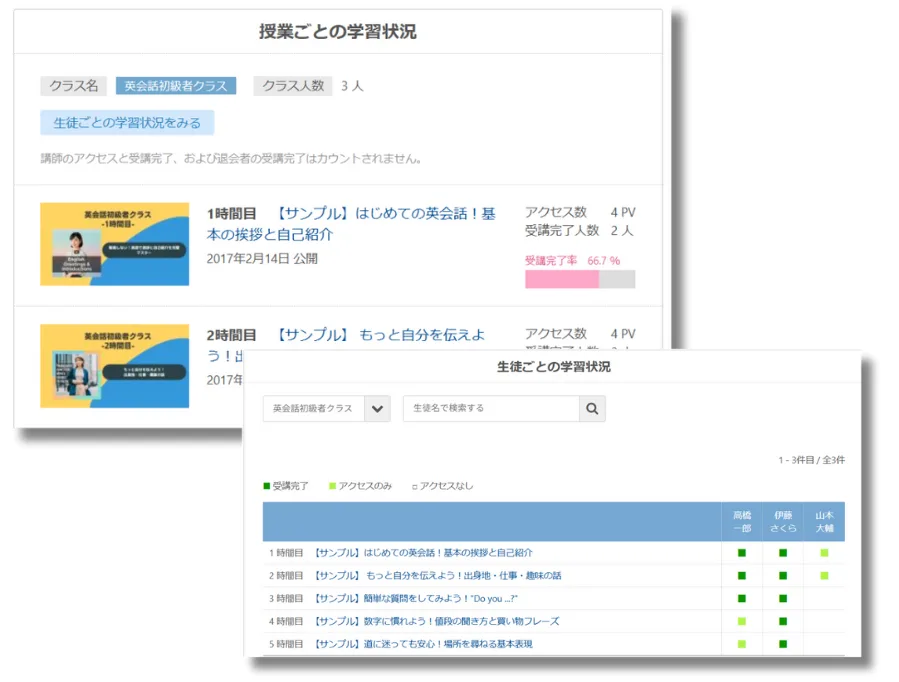The width and height of the screenshot is (899, 682).
Task: Select the 英会話初級者クラス class combo box
Action: pyautogui.click(x=313, y=409)
